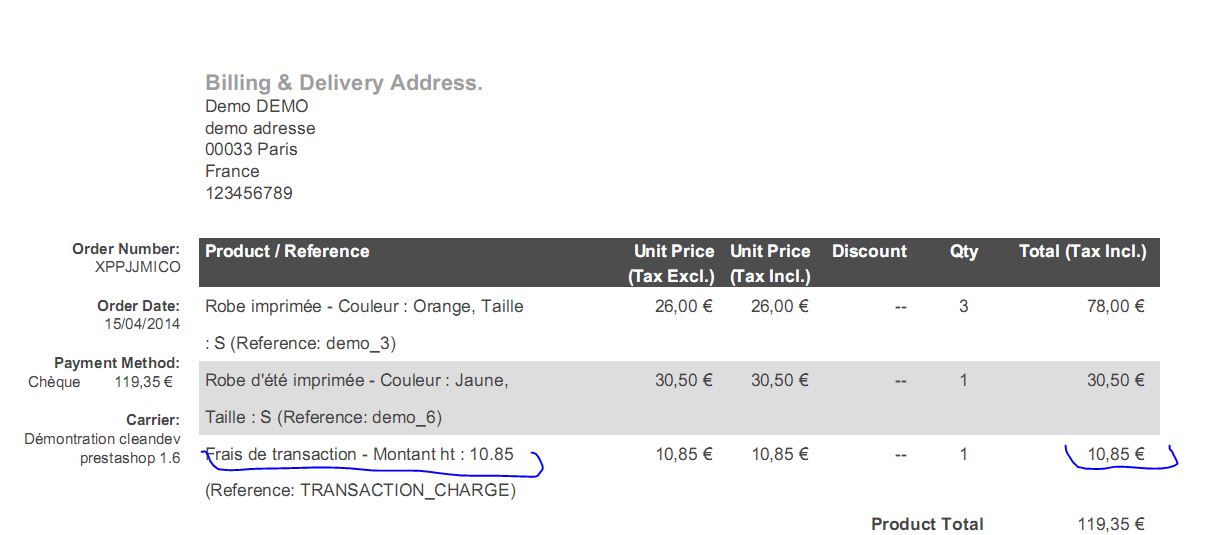1207x535 pixels.
Task: Click the circled 10,85 € total
Action: click(1116, 454)
